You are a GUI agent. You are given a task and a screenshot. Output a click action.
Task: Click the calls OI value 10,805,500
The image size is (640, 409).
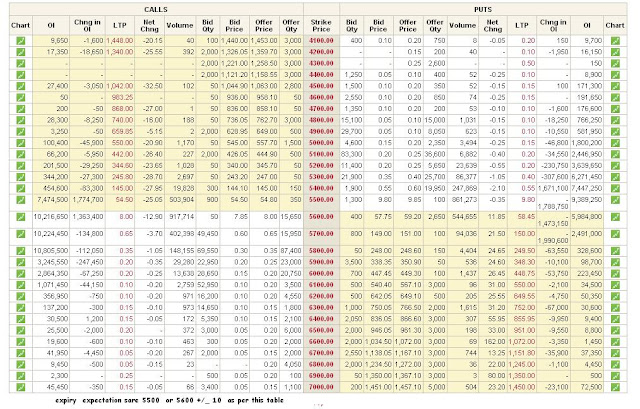tap(51, 251)
